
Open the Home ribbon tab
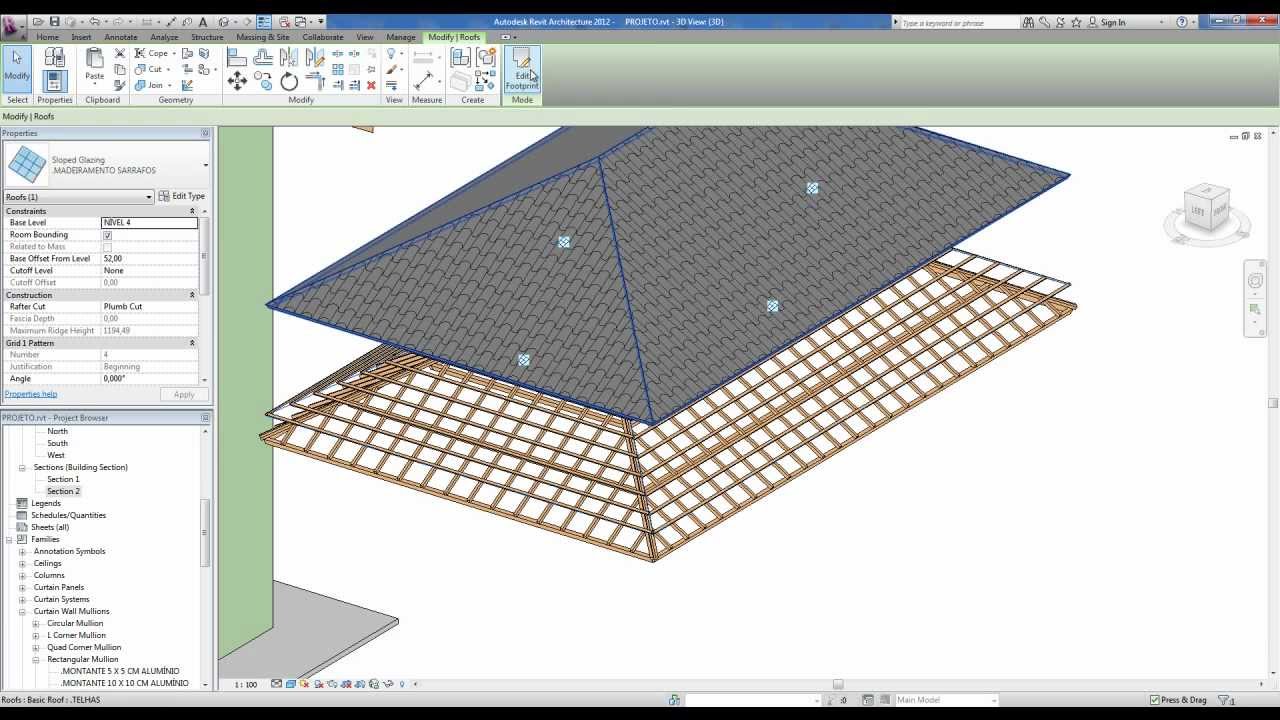(x=47, y=37)
